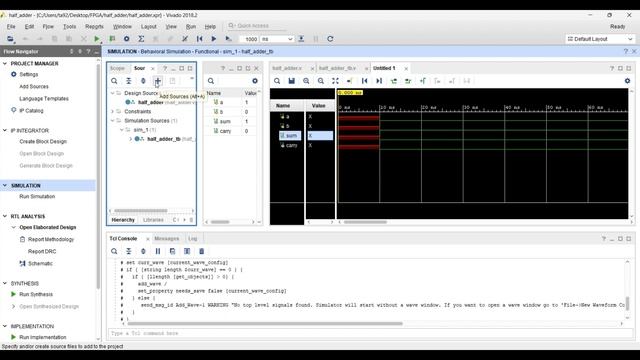The width and height of the screenshot is (640, 360).
Task: Switch to the Libraries tab in Sources
Action: point(153,220)
